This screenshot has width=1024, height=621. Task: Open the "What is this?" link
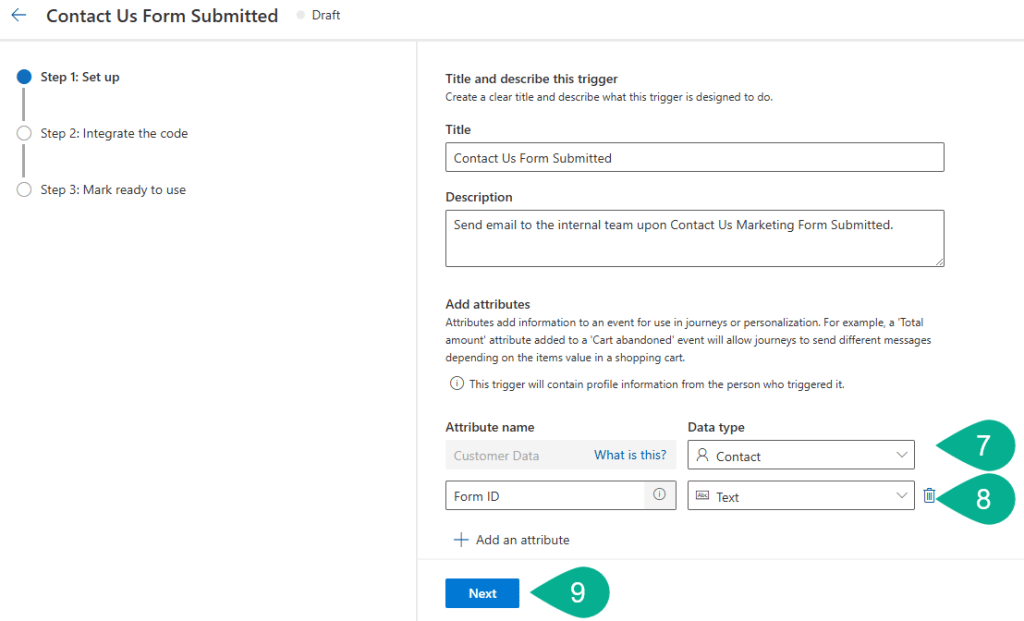630,455
